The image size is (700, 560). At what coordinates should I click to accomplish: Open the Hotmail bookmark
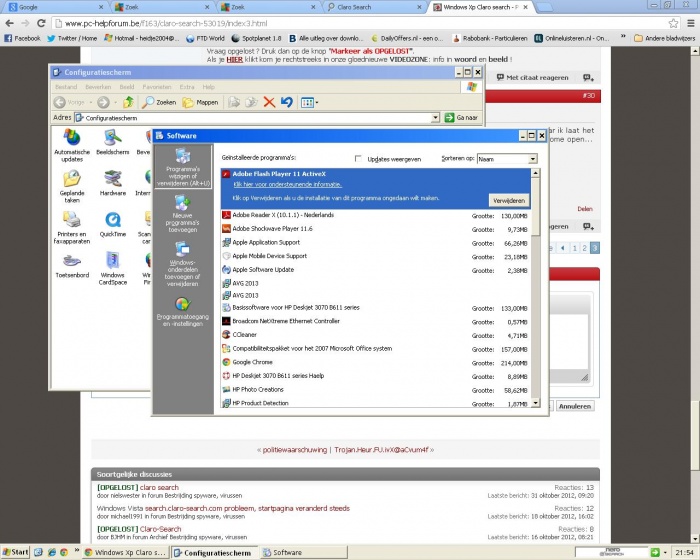click(142, 38)
